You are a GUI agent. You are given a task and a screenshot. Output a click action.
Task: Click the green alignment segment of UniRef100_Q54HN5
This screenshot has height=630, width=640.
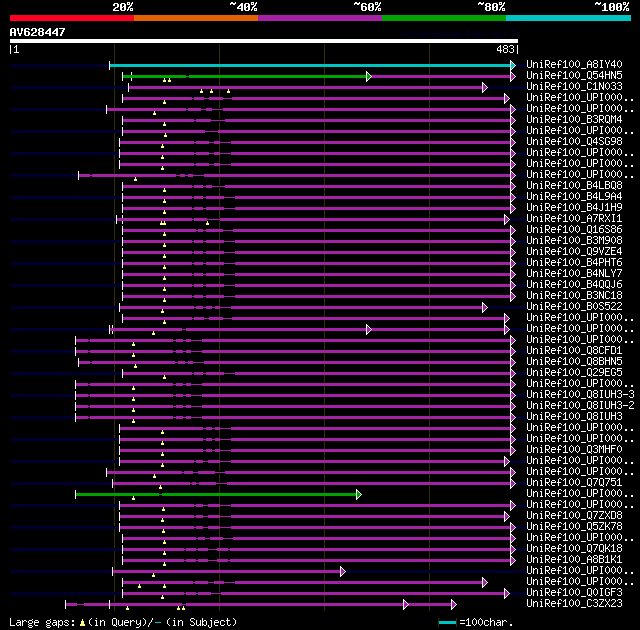click(245, 76)
